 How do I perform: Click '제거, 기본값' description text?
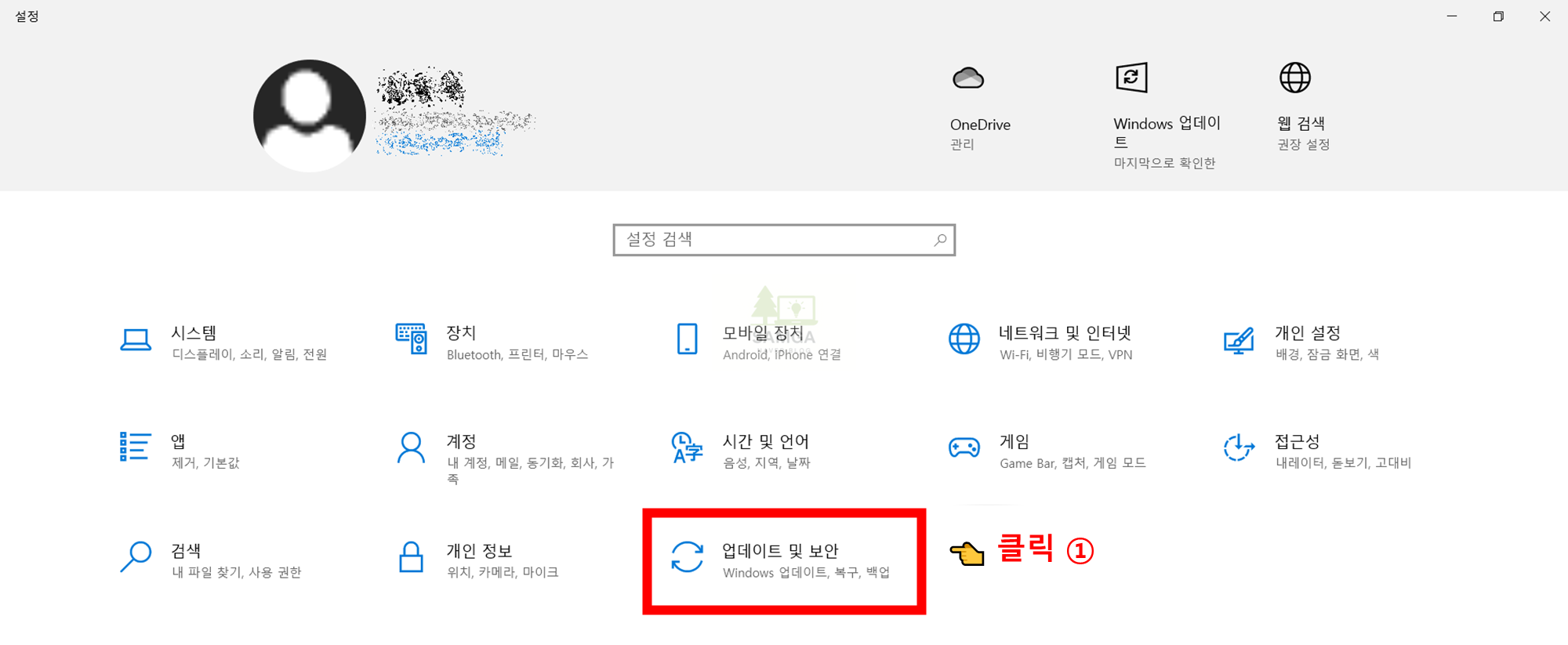point(205,462)
